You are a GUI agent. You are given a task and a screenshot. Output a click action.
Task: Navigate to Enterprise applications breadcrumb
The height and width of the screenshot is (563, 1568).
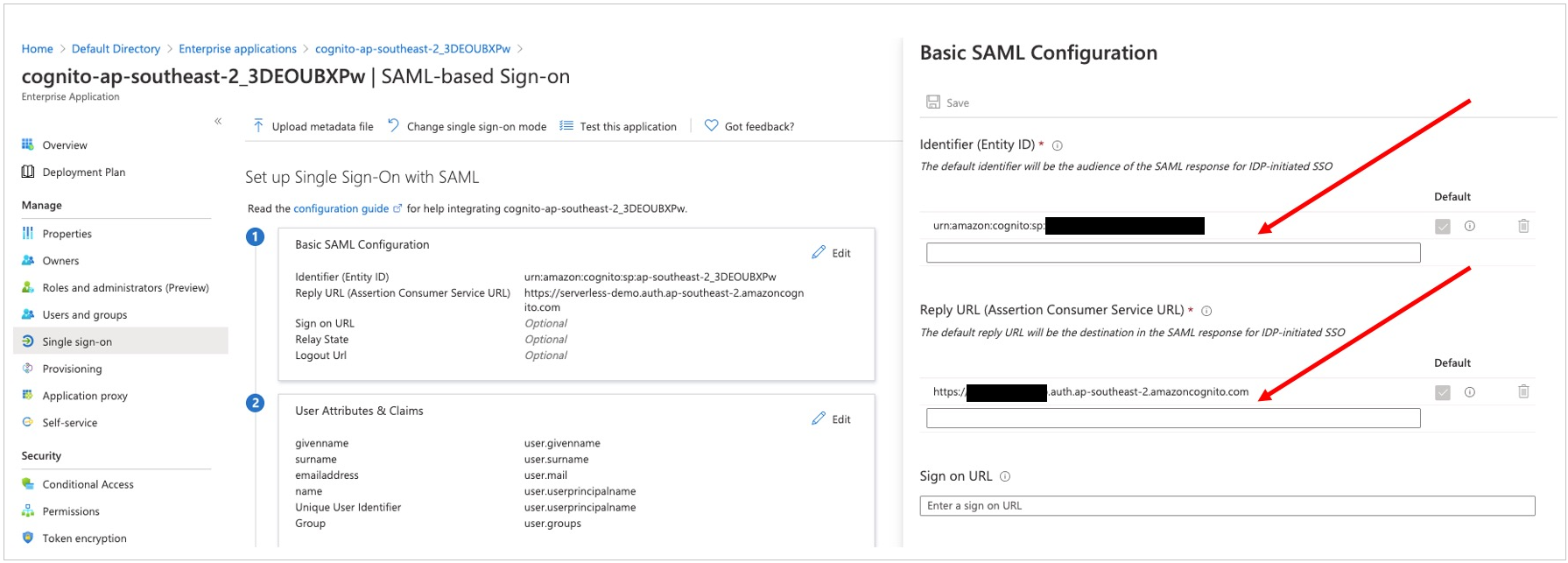(x=237, y=49)
